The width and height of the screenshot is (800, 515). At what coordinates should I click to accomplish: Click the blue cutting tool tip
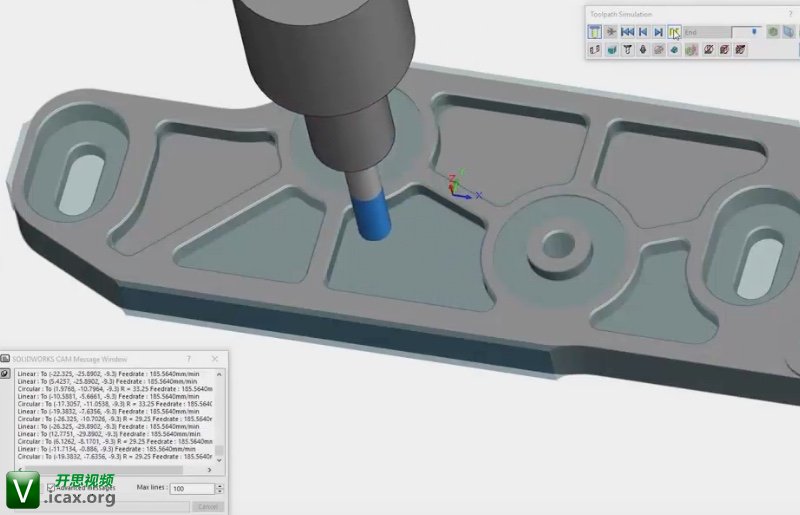tap(372, 213)
